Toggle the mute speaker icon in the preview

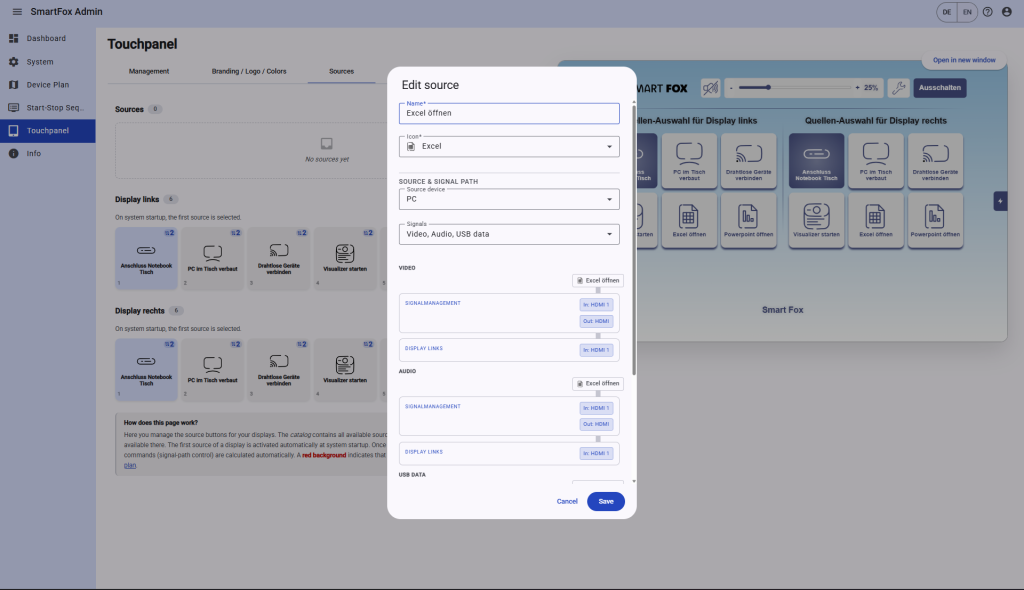coord(711,88)
